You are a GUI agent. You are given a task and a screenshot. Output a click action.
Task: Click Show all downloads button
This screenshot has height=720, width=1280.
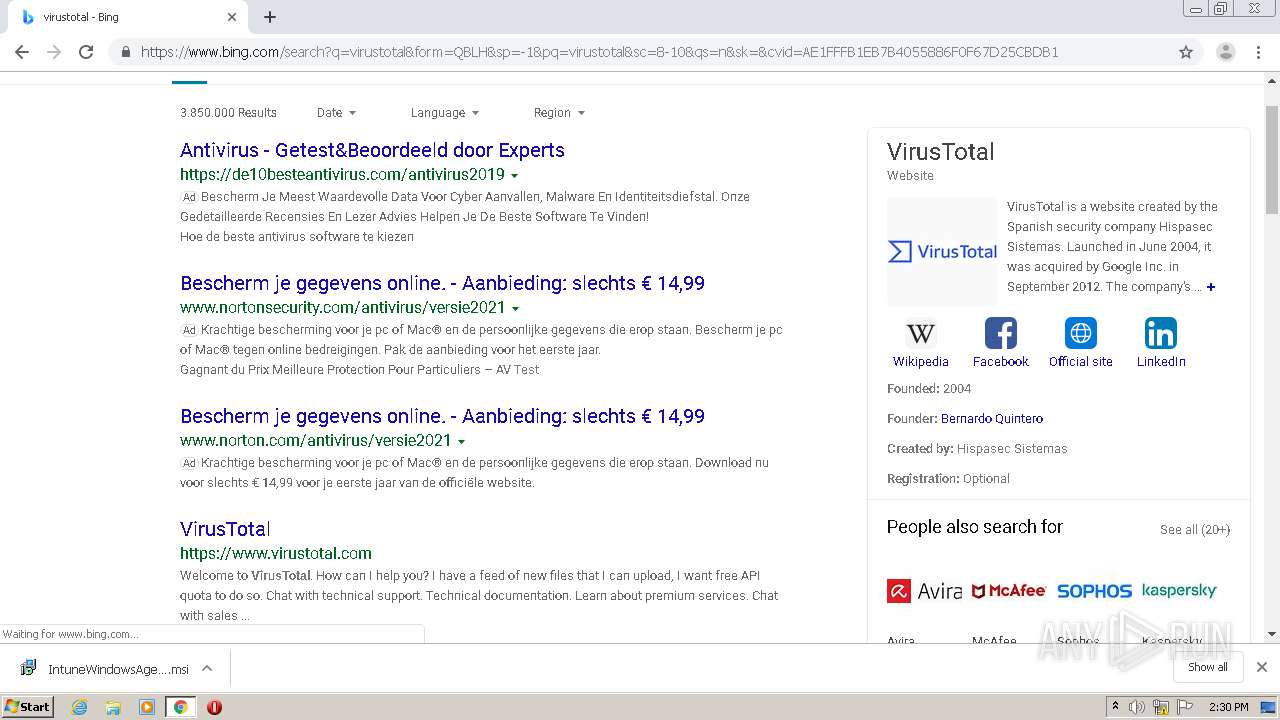[x=1208, y=667]
